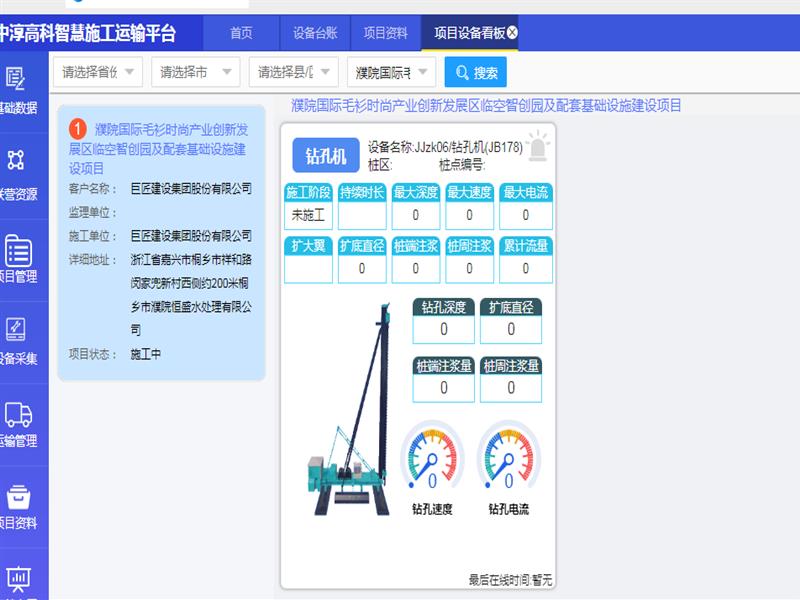This screenshot has width=800, height=600.
Task: Click the 运输管理 truck icon
Action: [17, 414]
